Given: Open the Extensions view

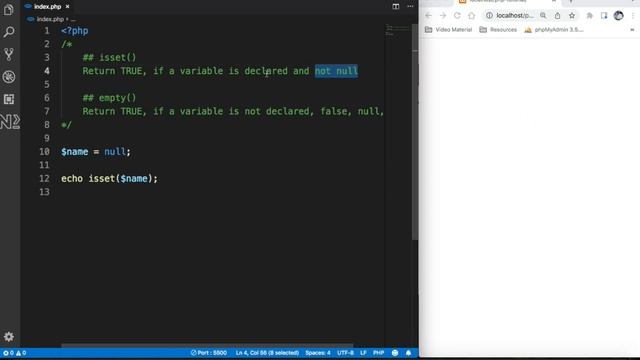Looking at the screenshot, I should tap(9, 99).
